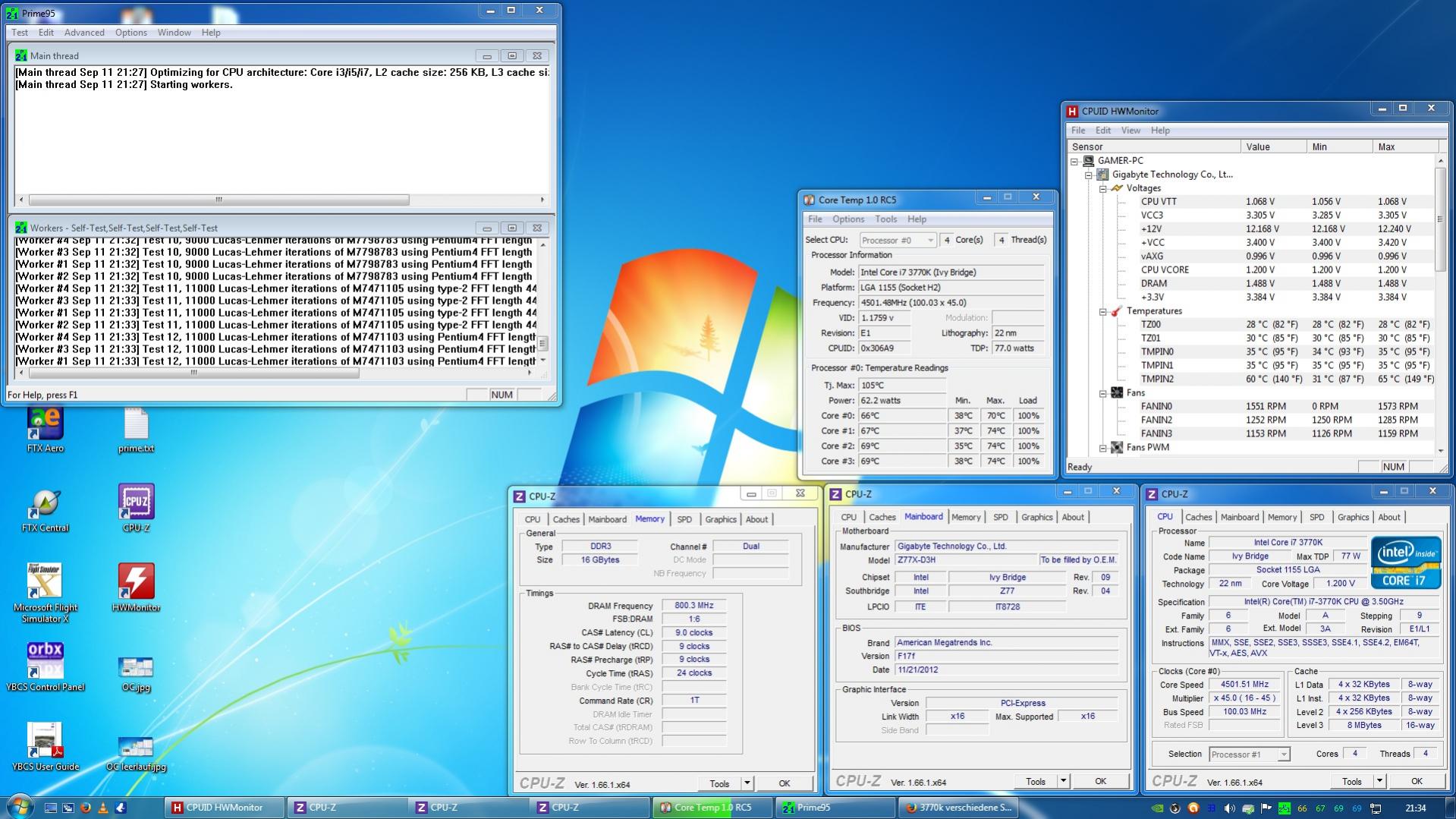Switch to SPD tab in CPU-Z Memory window
Screen dimensions: 1456x819
(x=684, y=520)
